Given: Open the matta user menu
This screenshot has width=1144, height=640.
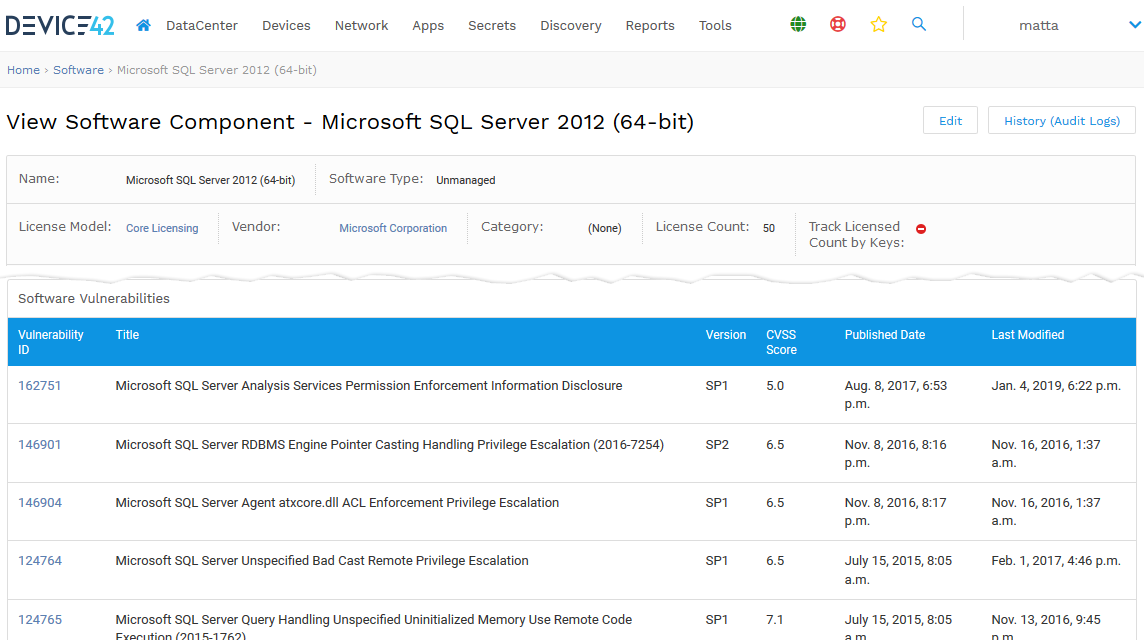Looking at the screenshot, I should click(1038, 26).
